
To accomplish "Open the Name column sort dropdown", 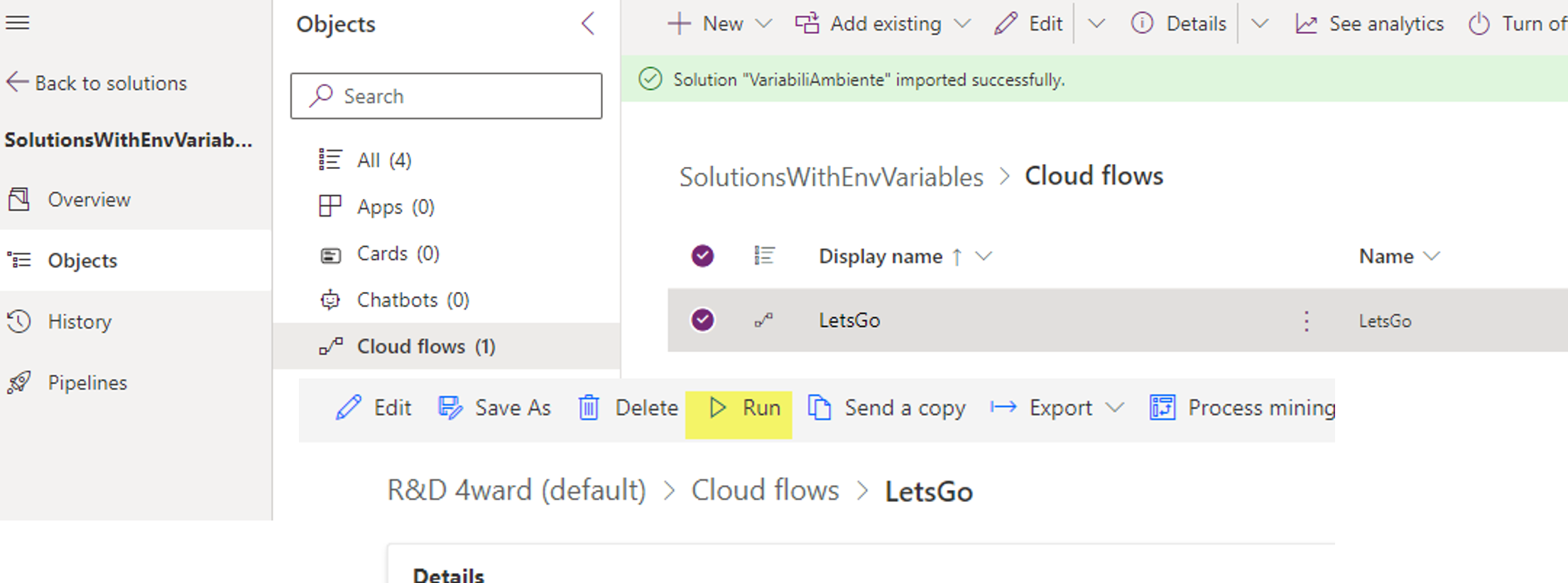I will point(1432,256).
